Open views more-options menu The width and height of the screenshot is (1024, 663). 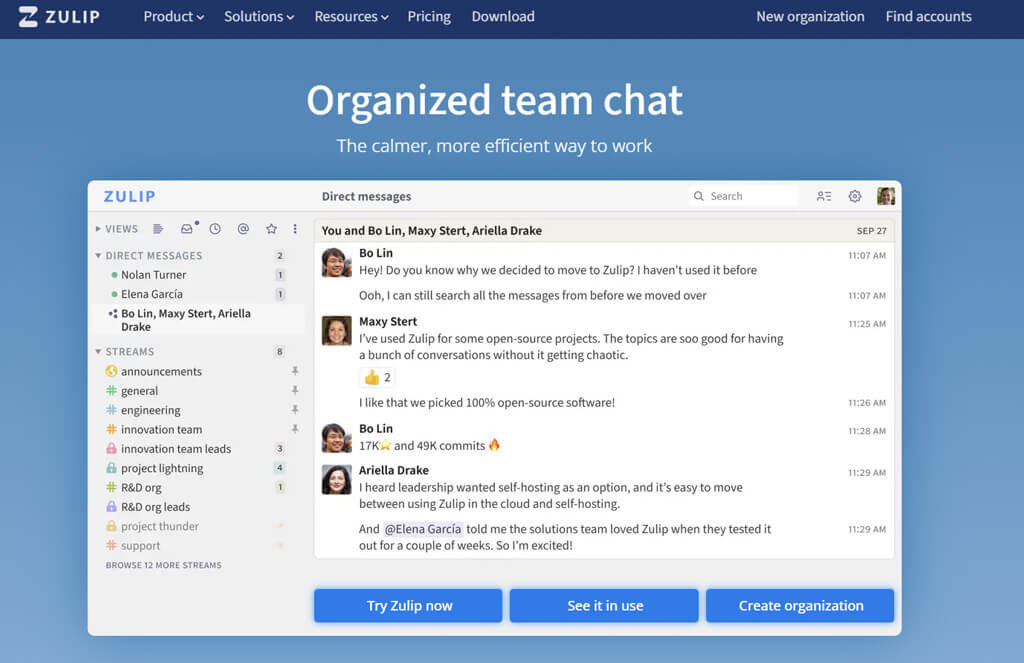(295, 229)
